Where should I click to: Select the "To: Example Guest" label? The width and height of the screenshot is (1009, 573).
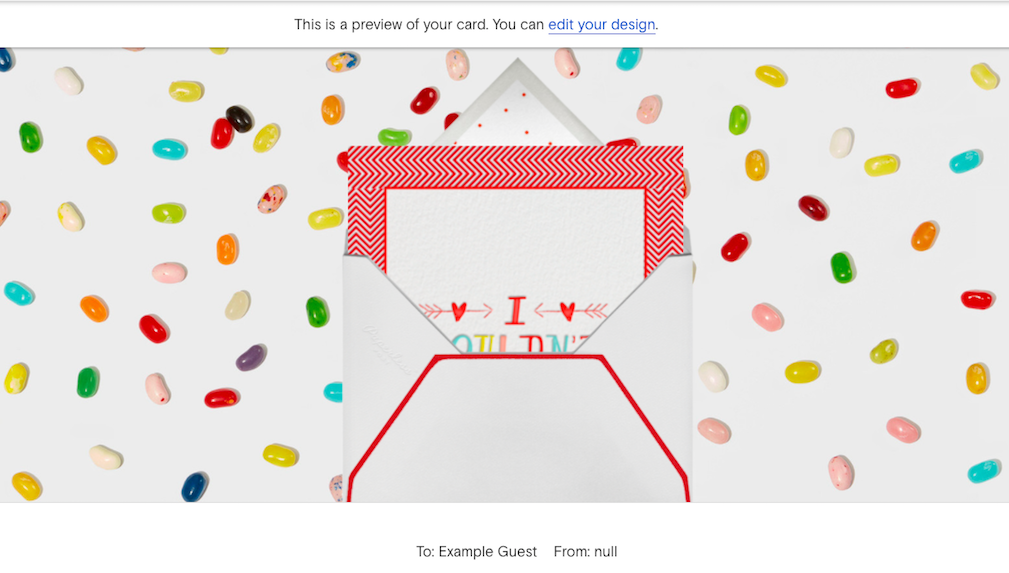tap(476, 552)
